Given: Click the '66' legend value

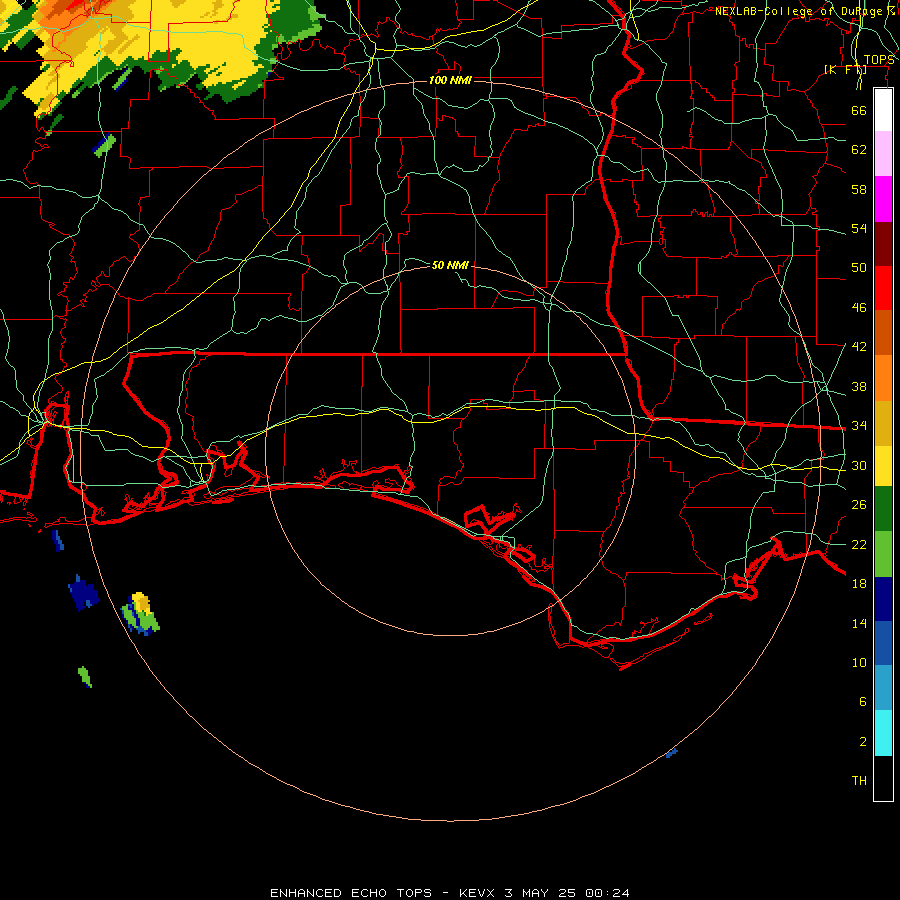Looking at the screenshot, I should click(859, 110).
